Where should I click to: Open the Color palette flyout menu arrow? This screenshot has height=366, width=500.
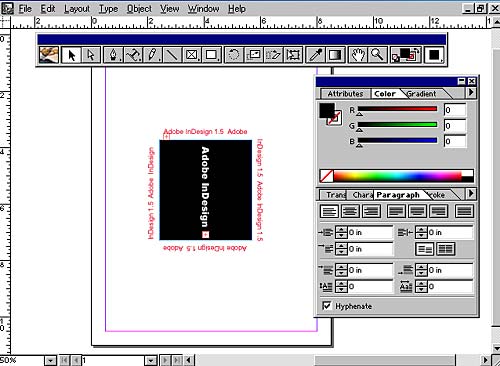471,92
